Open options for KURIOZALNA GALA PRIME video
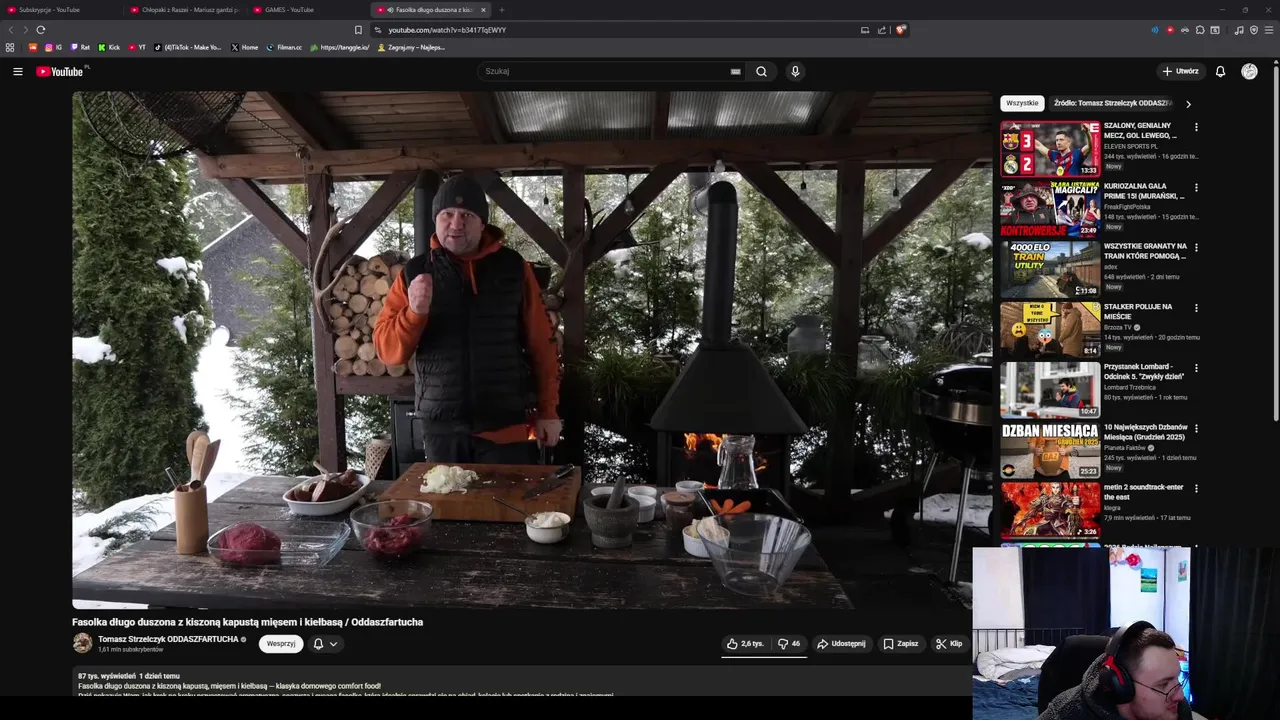This screenshot has height=720, width=1280. click(x=1196, y=187)
